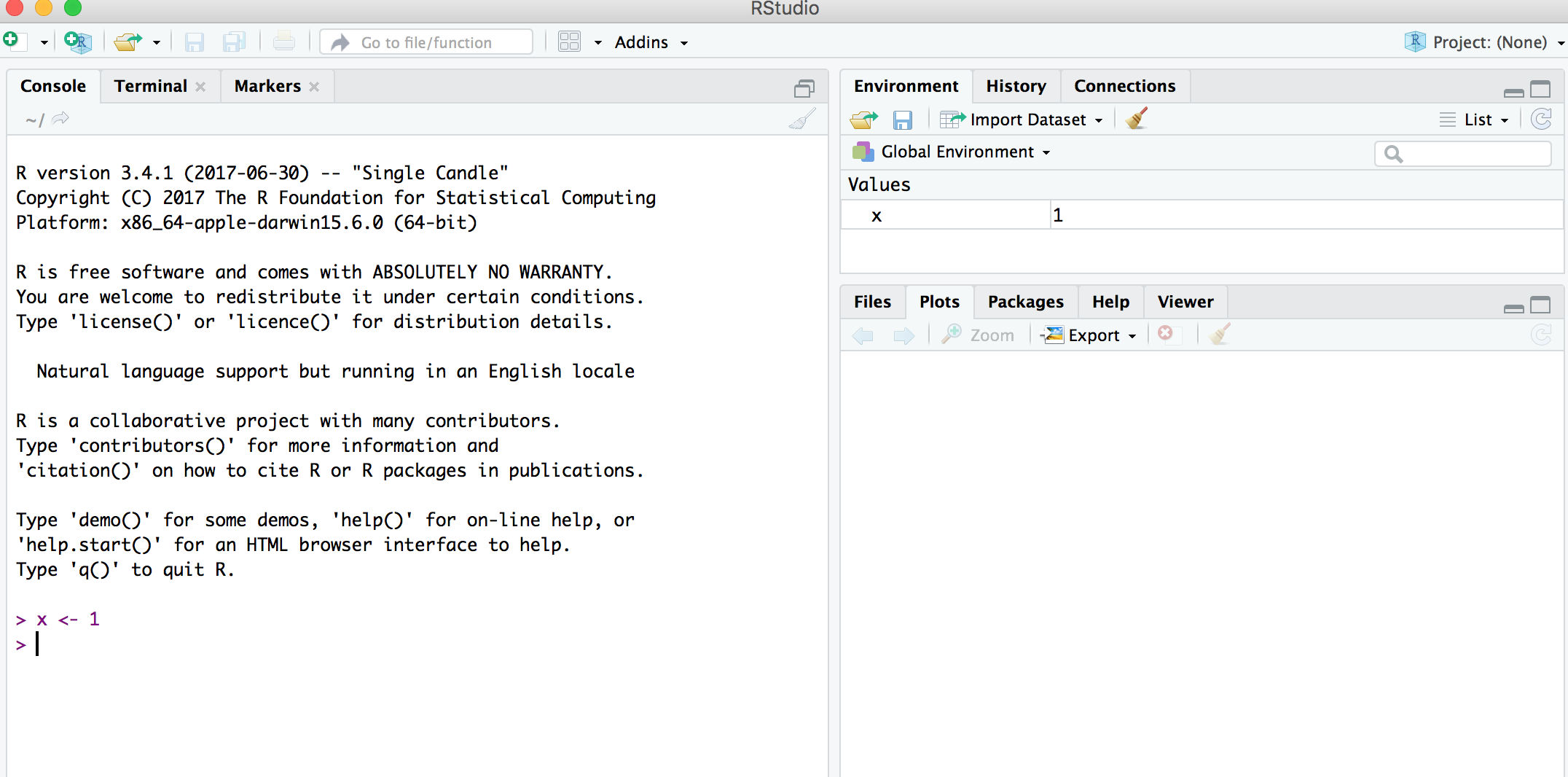
Task: Expand the recent files dropdown arrow
Action: [x=156, y=43]
